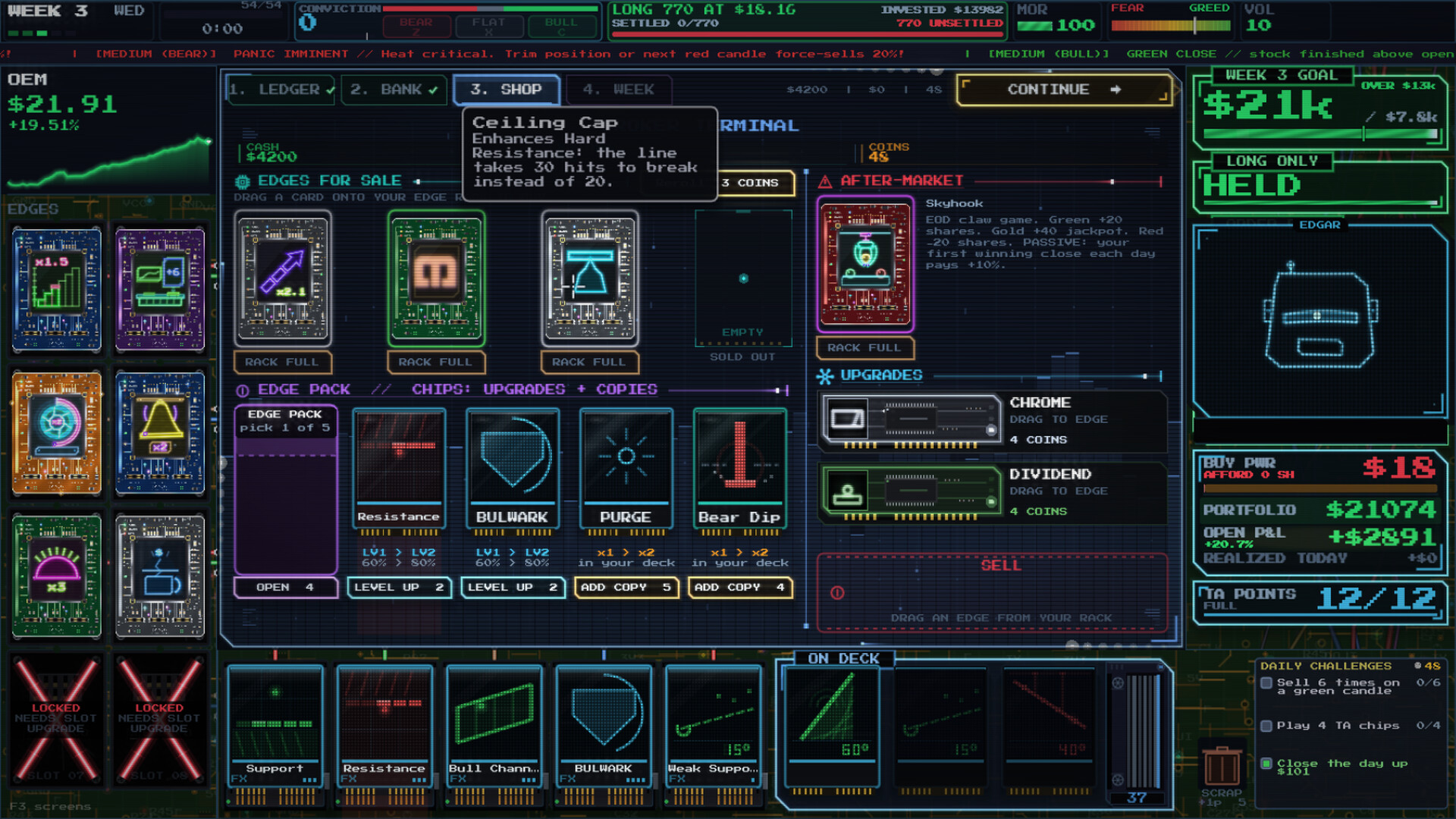
Task: Select the purple +6 edge card
Action: pos(160,290)
